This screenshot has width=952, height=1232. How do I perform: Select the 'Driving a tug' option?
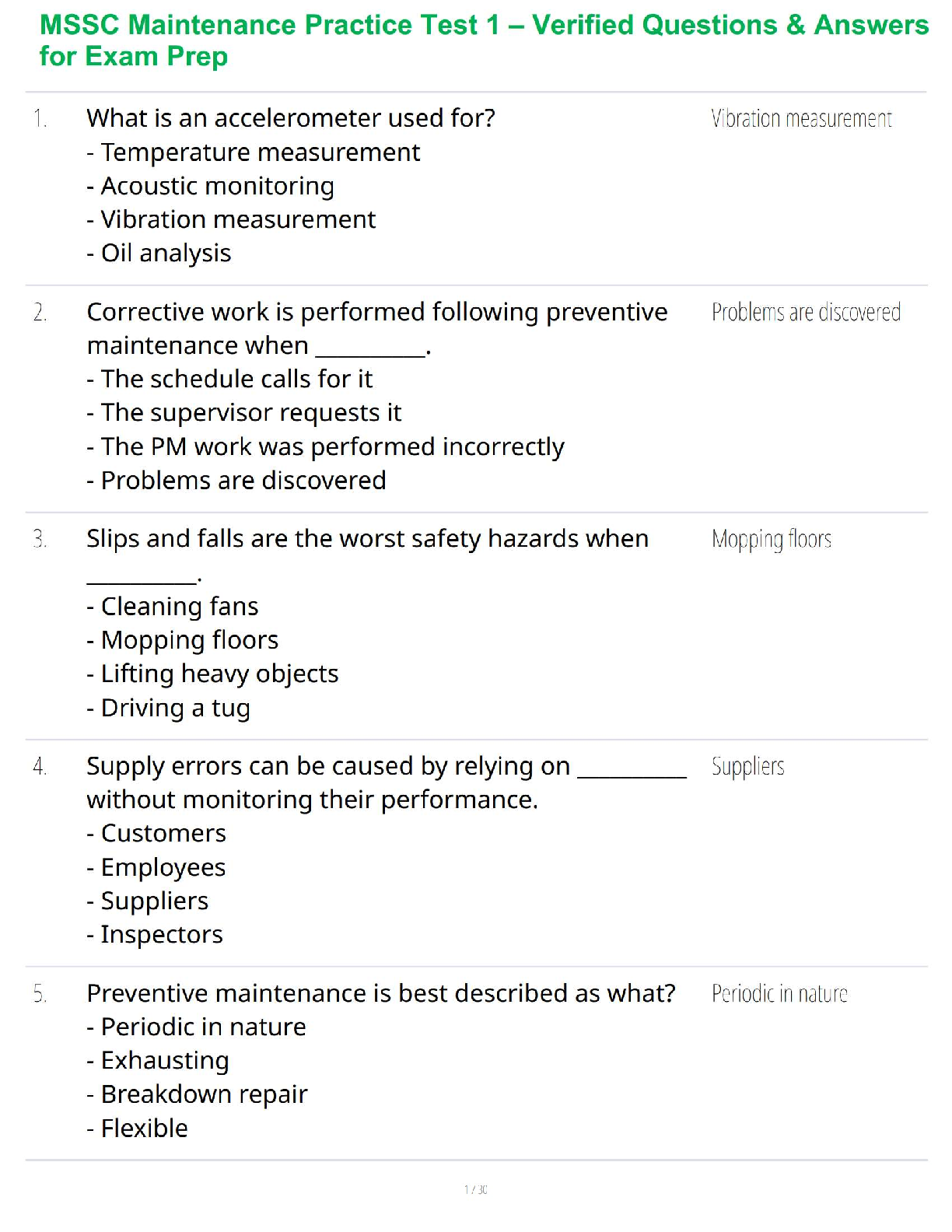coord(175,708)
